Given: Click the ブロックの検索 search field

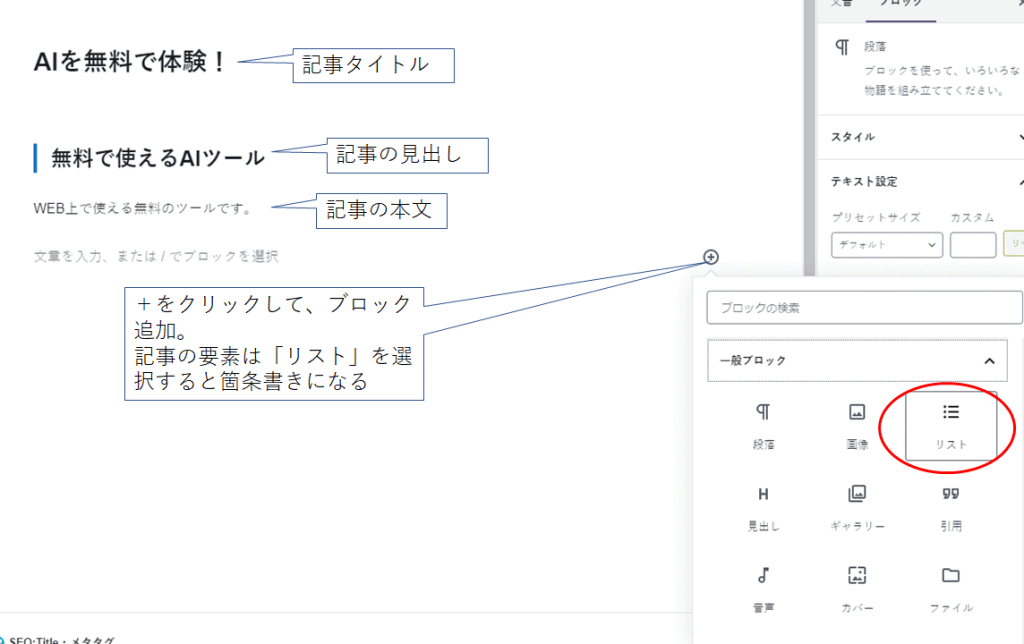Looking at the screenshot, I should pyautogui.click(x=864, y=308).
